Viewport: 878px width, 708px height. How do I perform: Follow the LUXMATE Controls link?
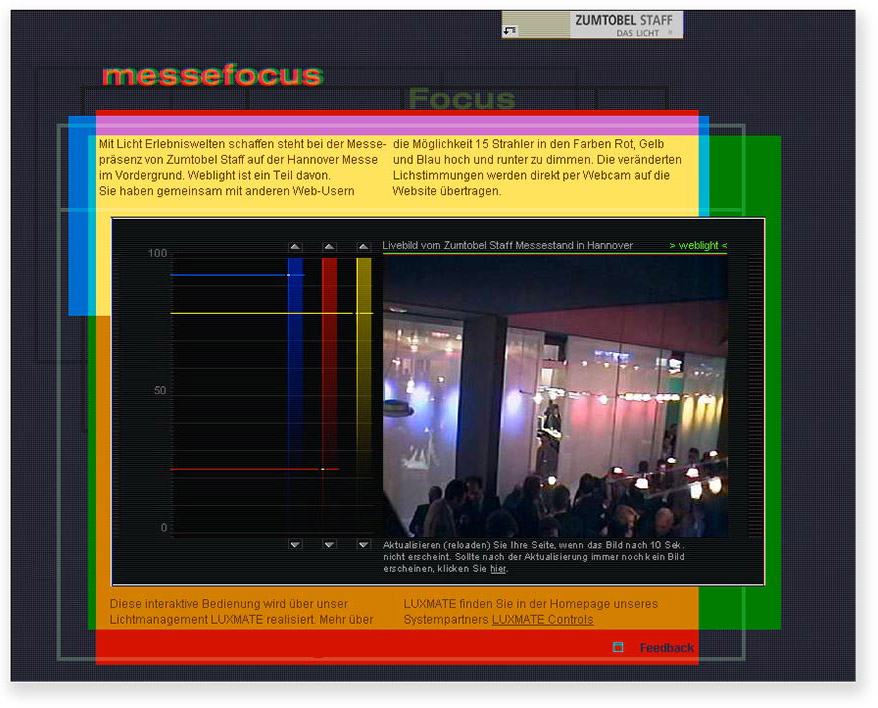542,620
